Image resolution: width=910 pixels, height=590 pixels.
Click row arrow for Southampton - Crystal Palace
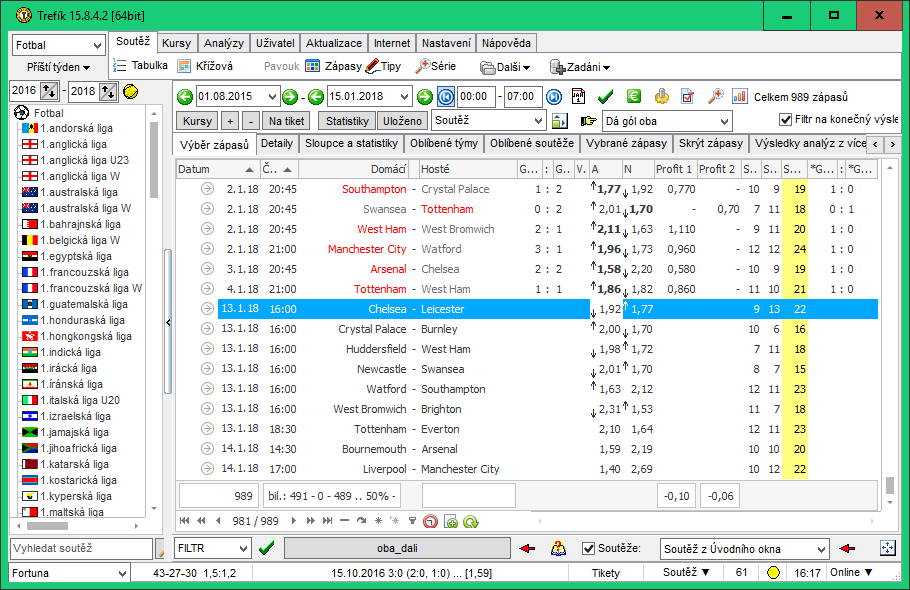(207, 189)
